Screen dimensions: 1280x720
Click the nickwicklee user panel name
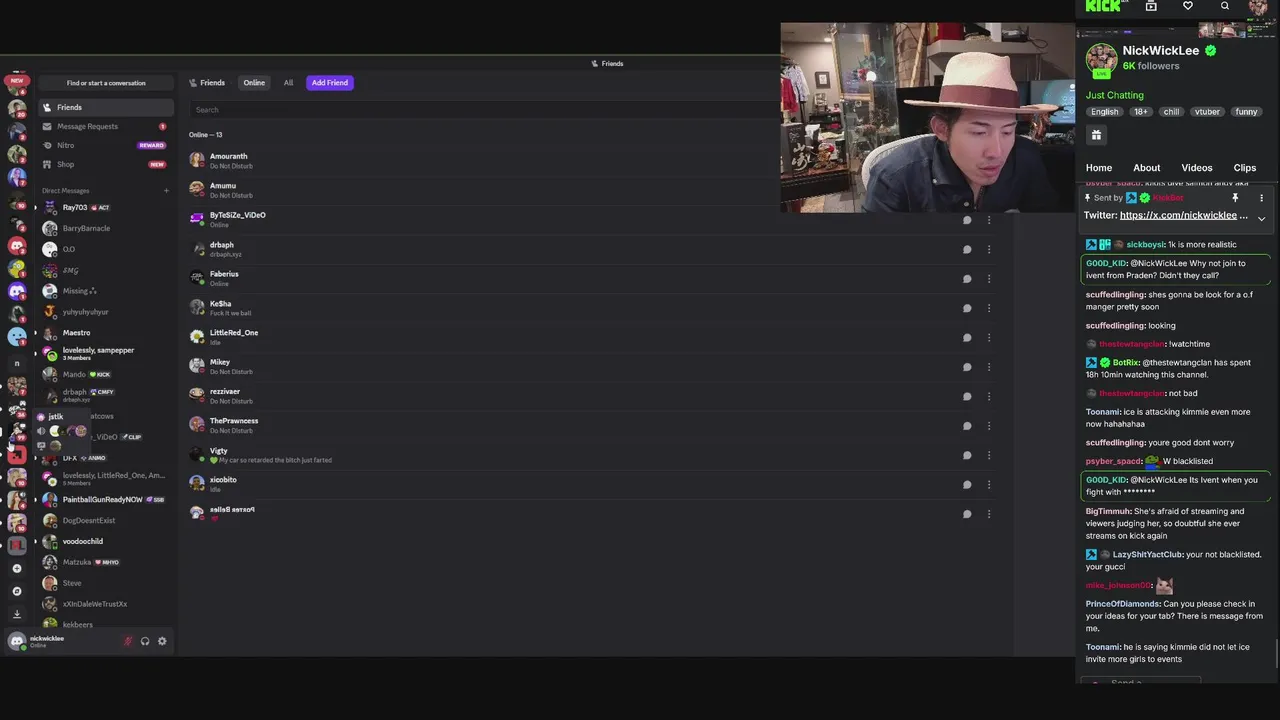[46, 638]
